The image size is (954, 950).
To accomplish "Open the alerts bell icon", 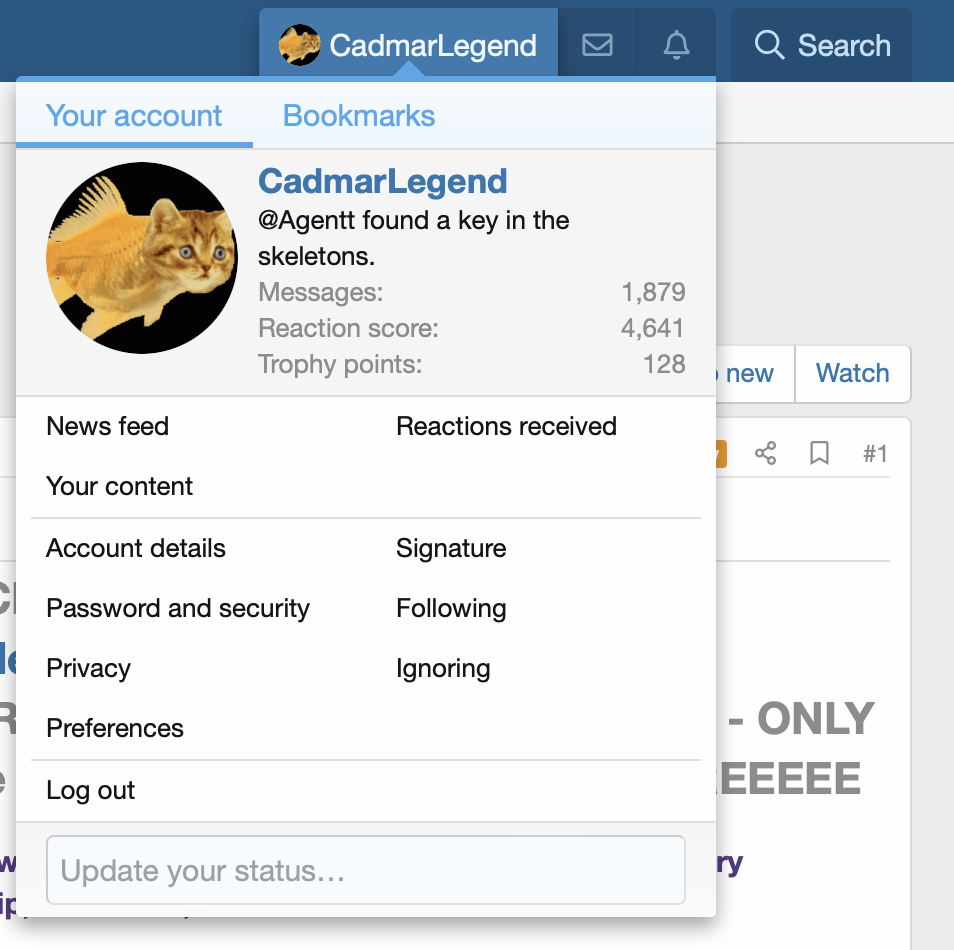I will click(x=677, y=45).
